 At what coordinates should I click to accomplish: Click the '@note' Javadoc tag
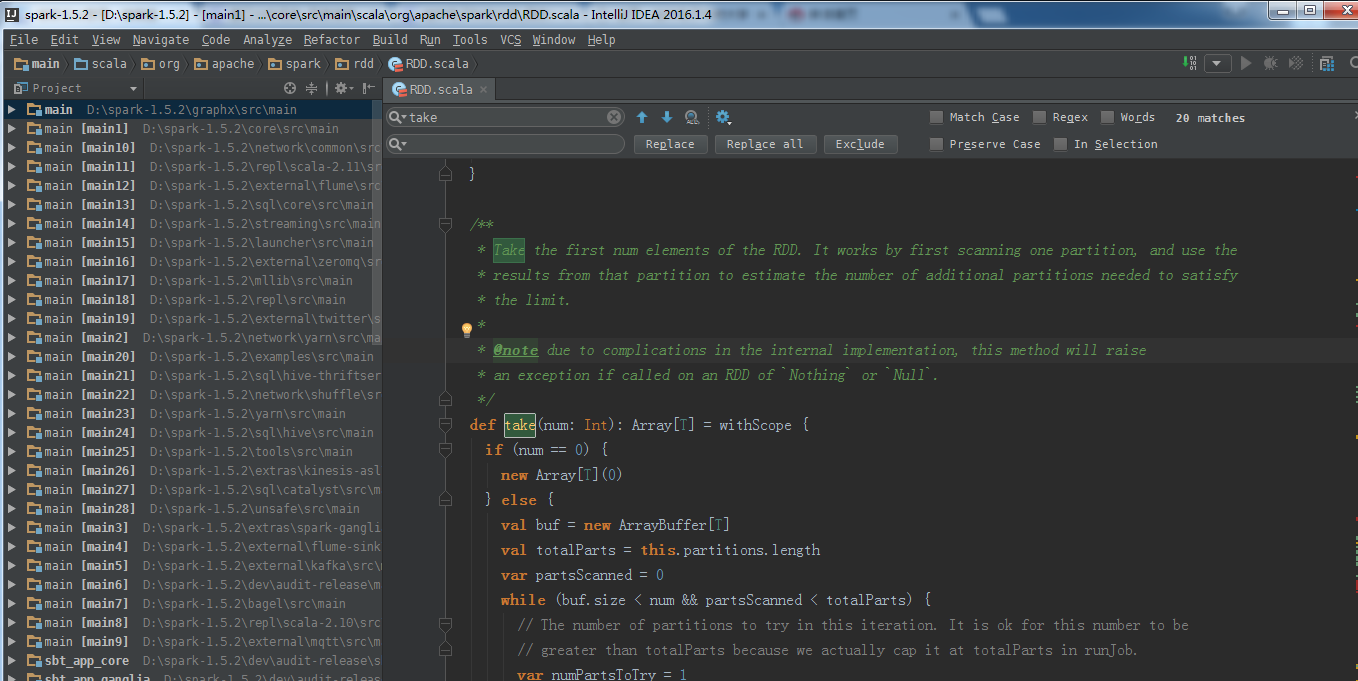click(516, 350)
